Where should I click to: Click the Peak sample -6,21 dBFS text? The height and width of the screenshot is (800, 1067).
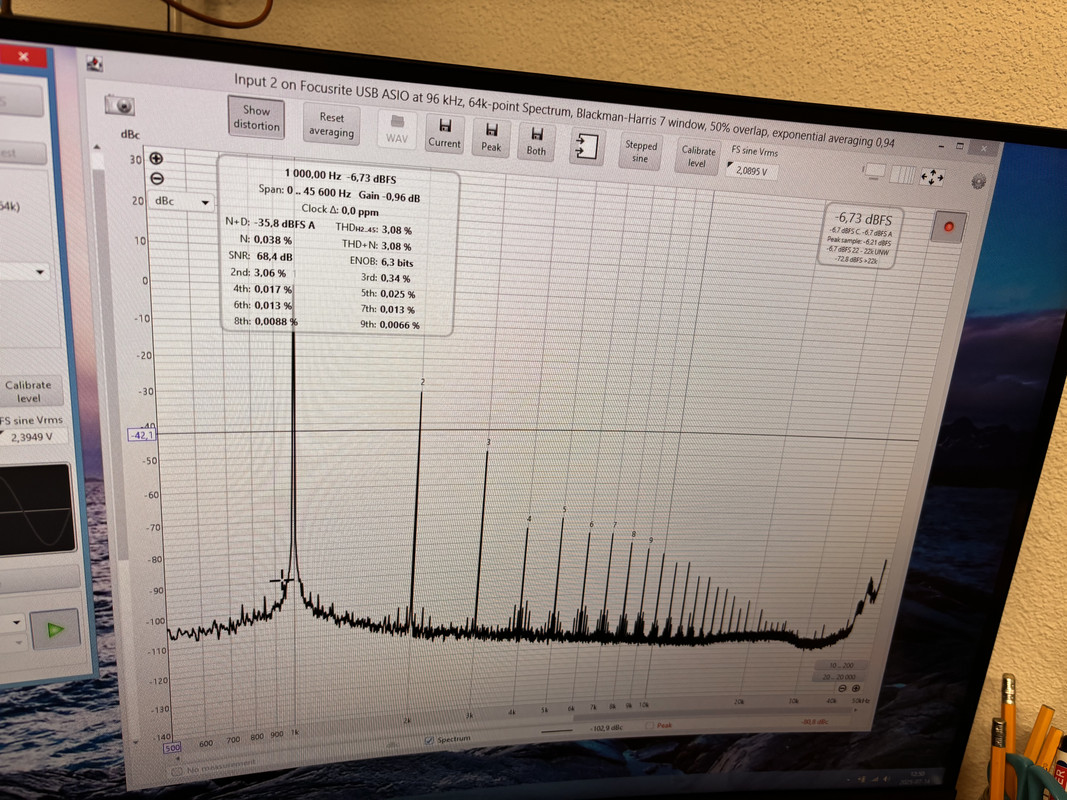(859, 241)
